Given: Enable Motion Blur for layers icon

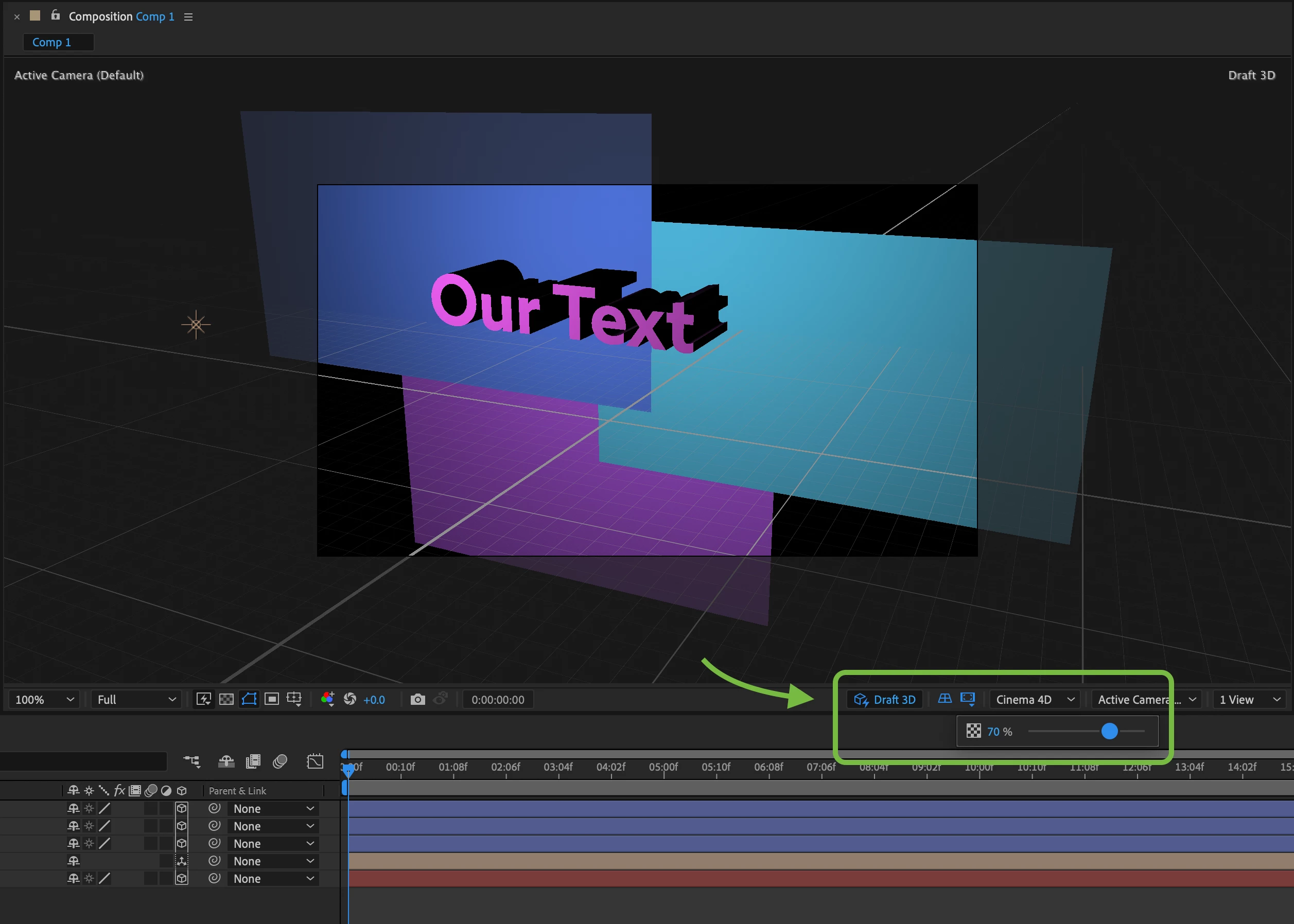Looking at the screenshot, I should [x=279, y=761].
